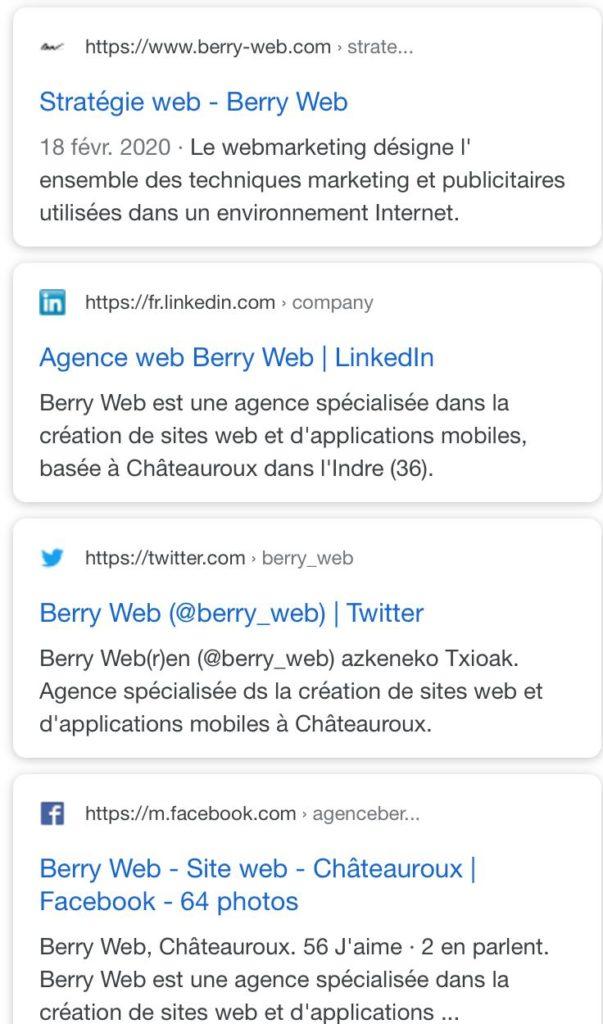Open the Berry Web Facebook page result
This screenshot has width=603, height=1024.
(257, 885)
